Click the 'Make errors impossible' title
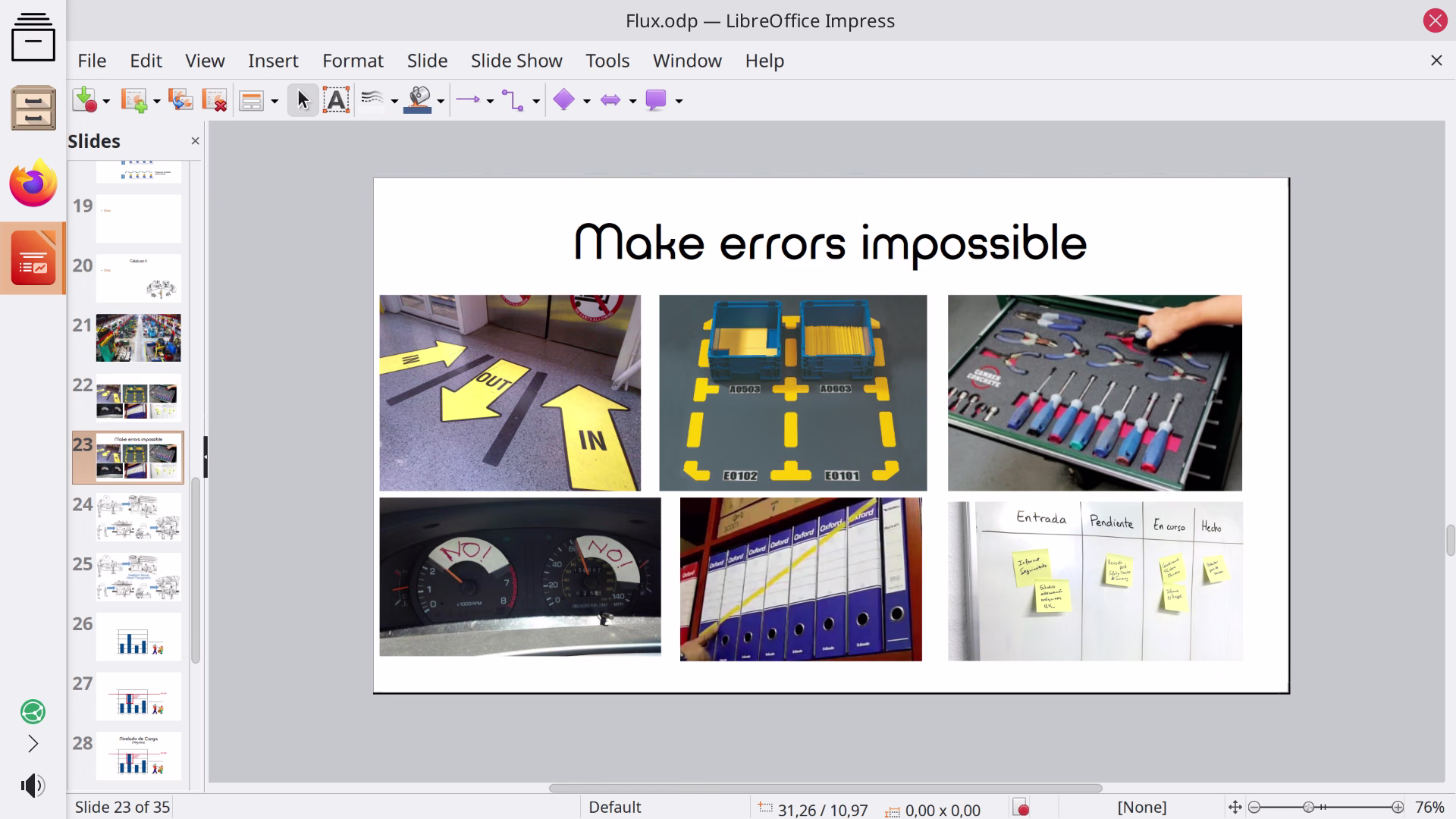Screen dimensions: 1456x819 pyautogui.click(x=830, y=243)
